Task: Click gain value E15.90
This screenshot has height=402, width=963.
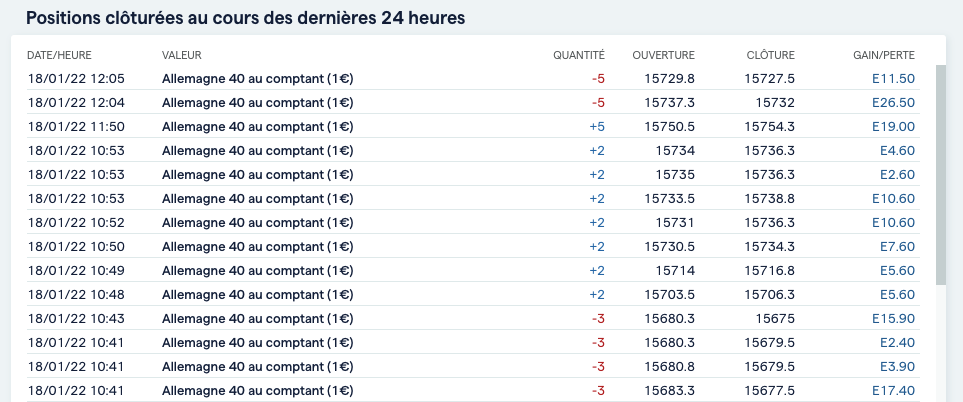Action: point(893,318)
